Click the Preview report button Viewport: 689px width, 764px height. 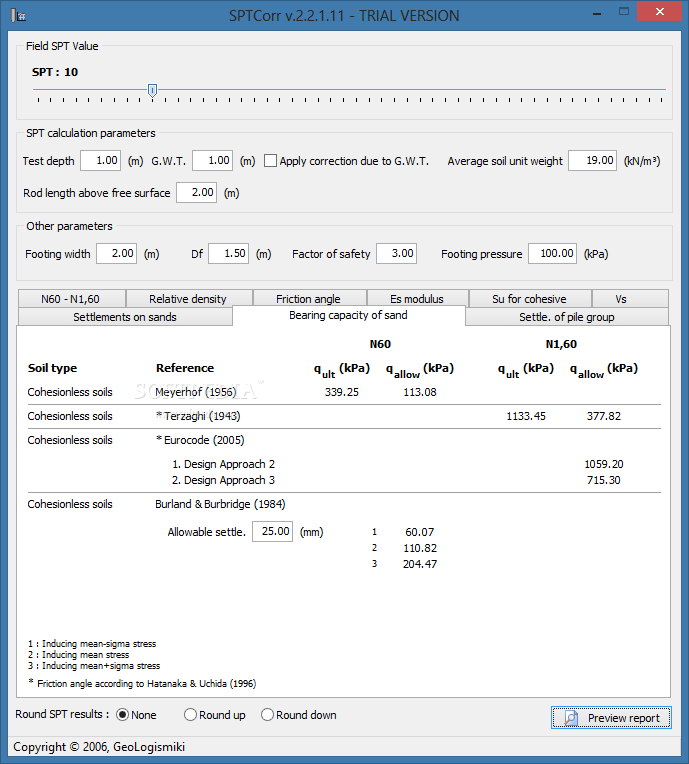(x=612, y=718)
